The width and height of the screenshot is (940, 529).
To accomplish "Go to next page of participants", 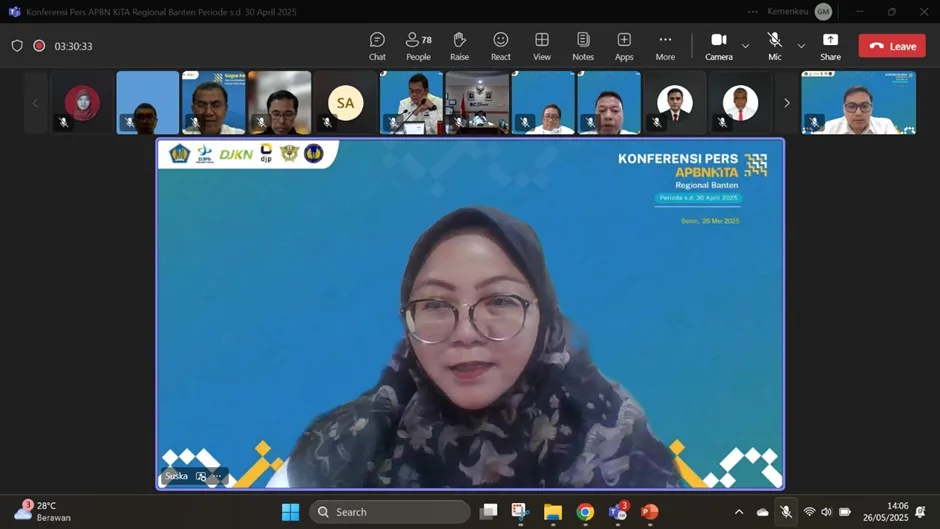I will coord(787,103).
